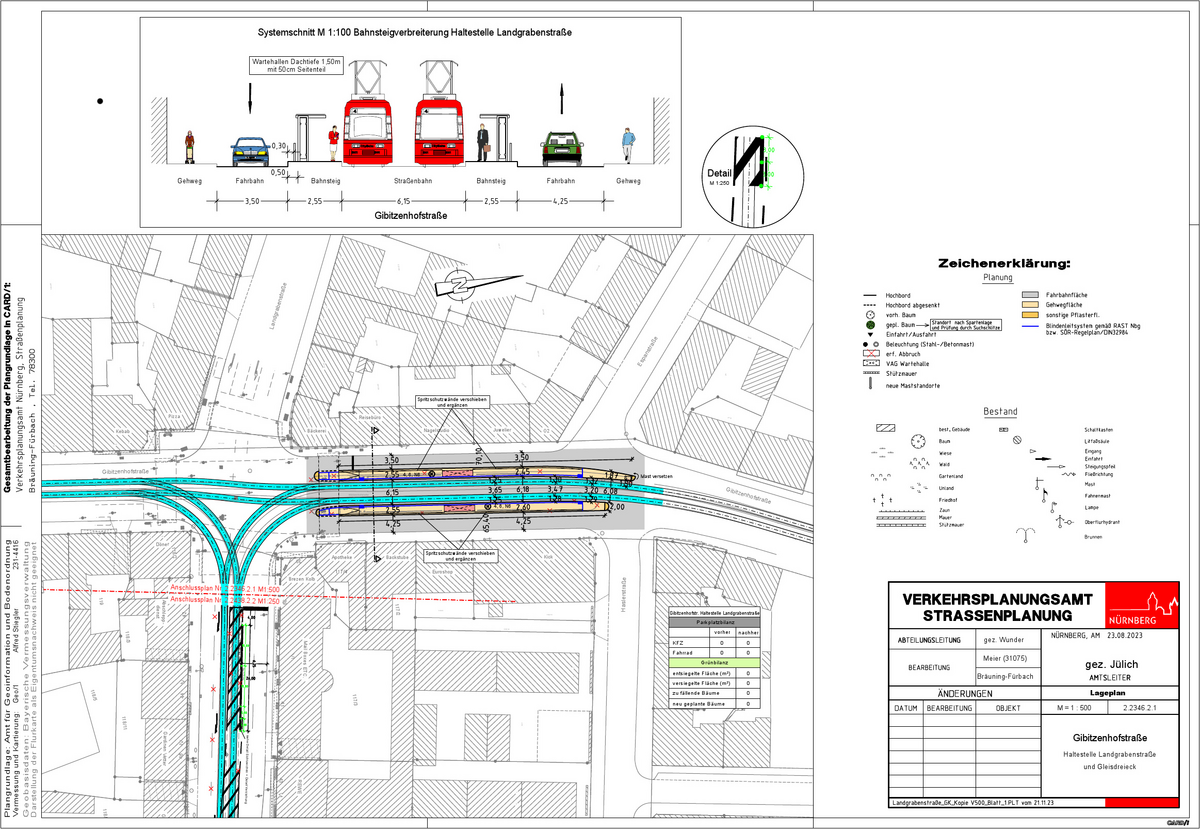Select the Litfaßsäule circle symbol in legend
The height and width of the screenshot is (830, 1200).
click(x=1016, y=439)
